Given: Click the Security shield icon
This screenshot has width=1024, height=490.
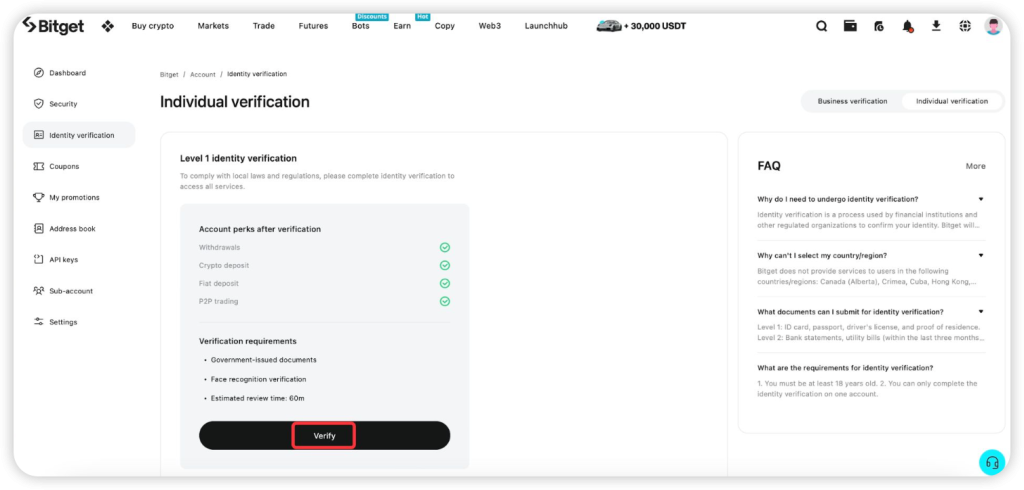Looking at the screenshot, I should [39, 104].
